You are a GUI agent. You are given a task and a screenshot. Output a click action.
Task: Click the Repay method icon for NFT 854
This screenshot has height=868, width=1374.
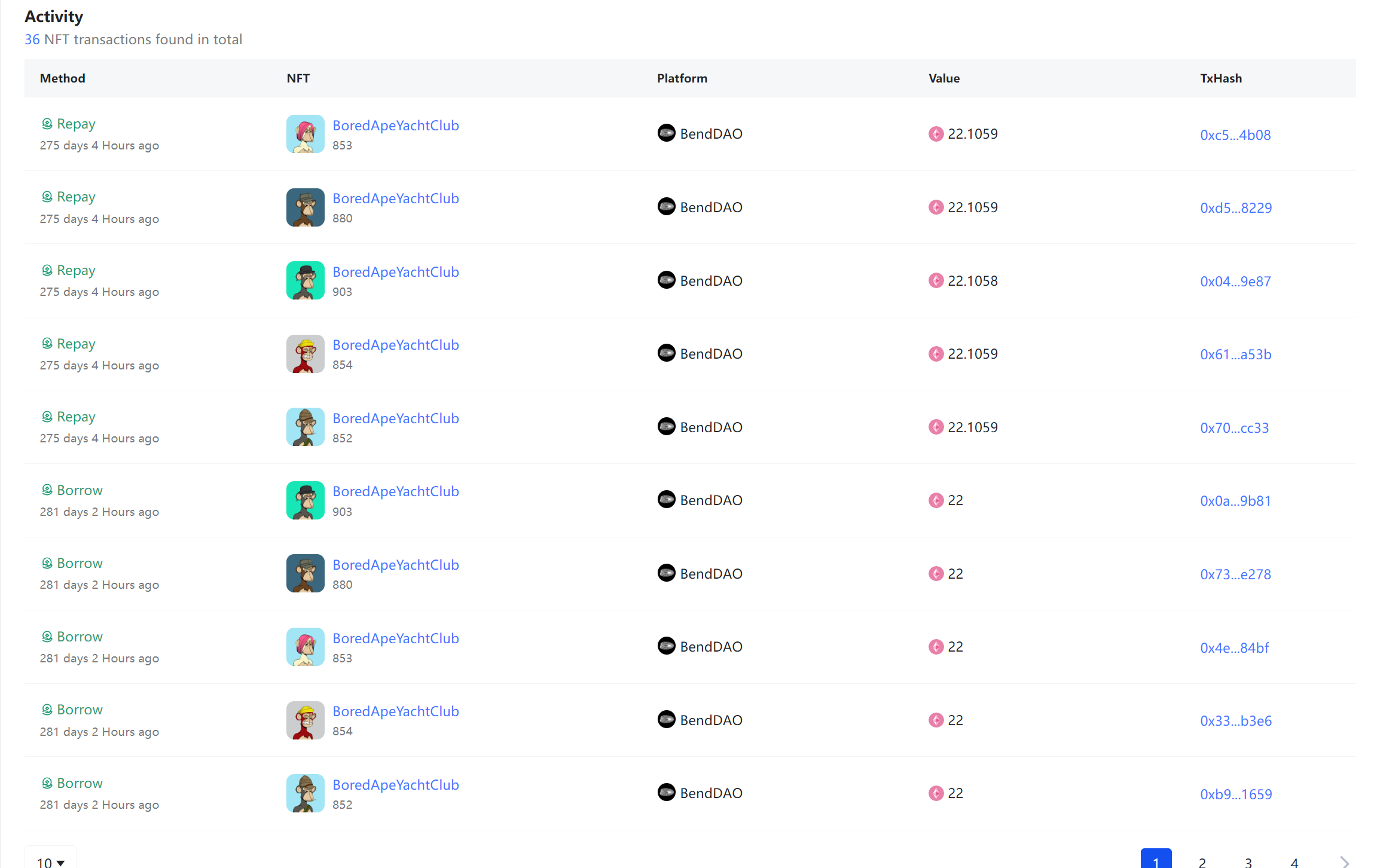click(47, 343)
